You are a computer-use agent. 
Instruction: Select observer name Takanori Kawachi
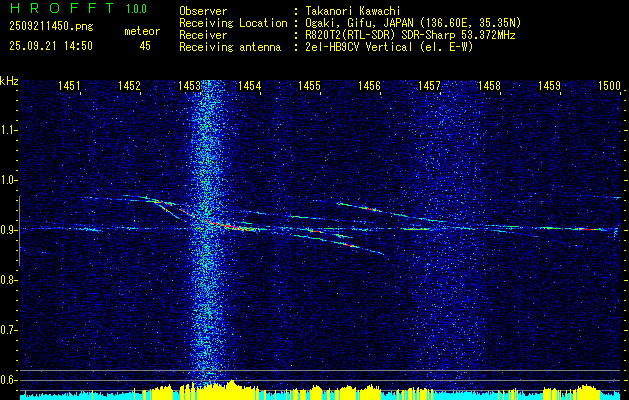pyautogui.click(x=352, y=11)
